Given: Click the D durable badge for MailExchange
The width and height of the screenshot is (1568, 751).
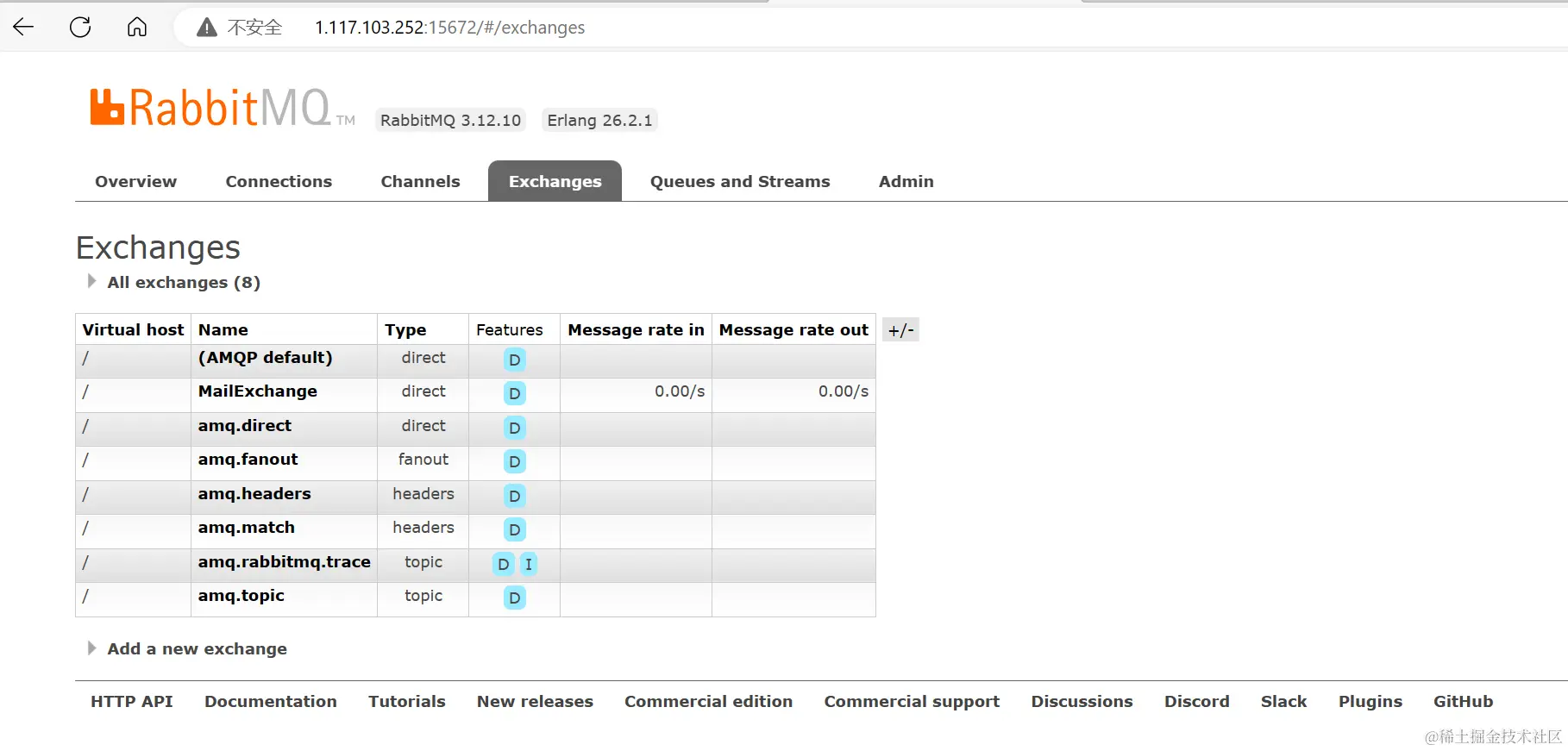Looking at the screenshot, I should point(514,393).
